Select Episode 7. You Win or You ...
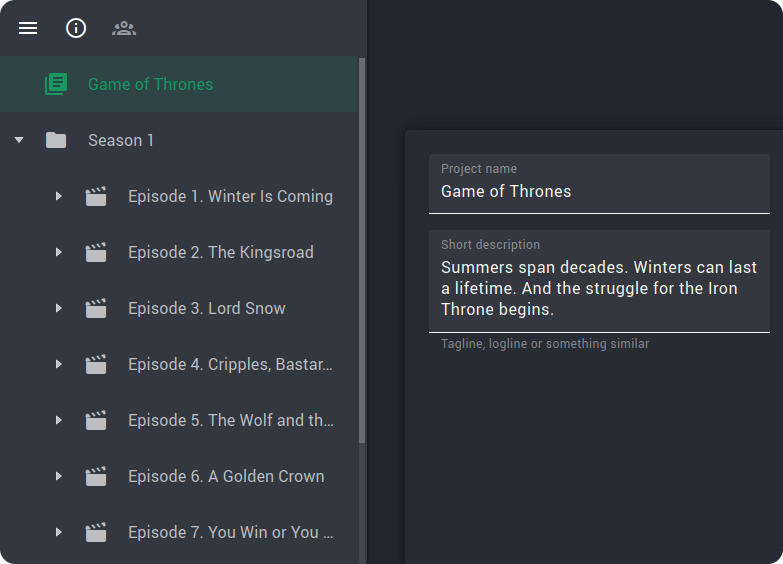The height and width of the screenshot is (564, 783). click(x=179, y=532)
